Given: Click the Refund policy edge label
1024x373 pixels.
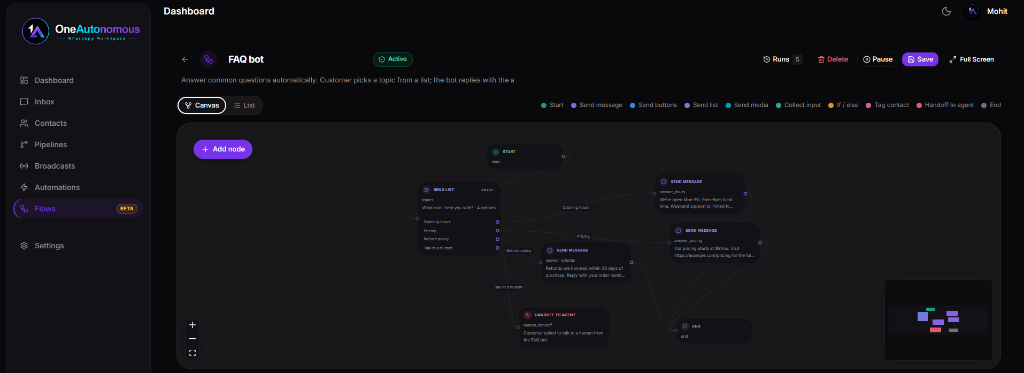Looking at the screenshot, I should coord(519,251).
